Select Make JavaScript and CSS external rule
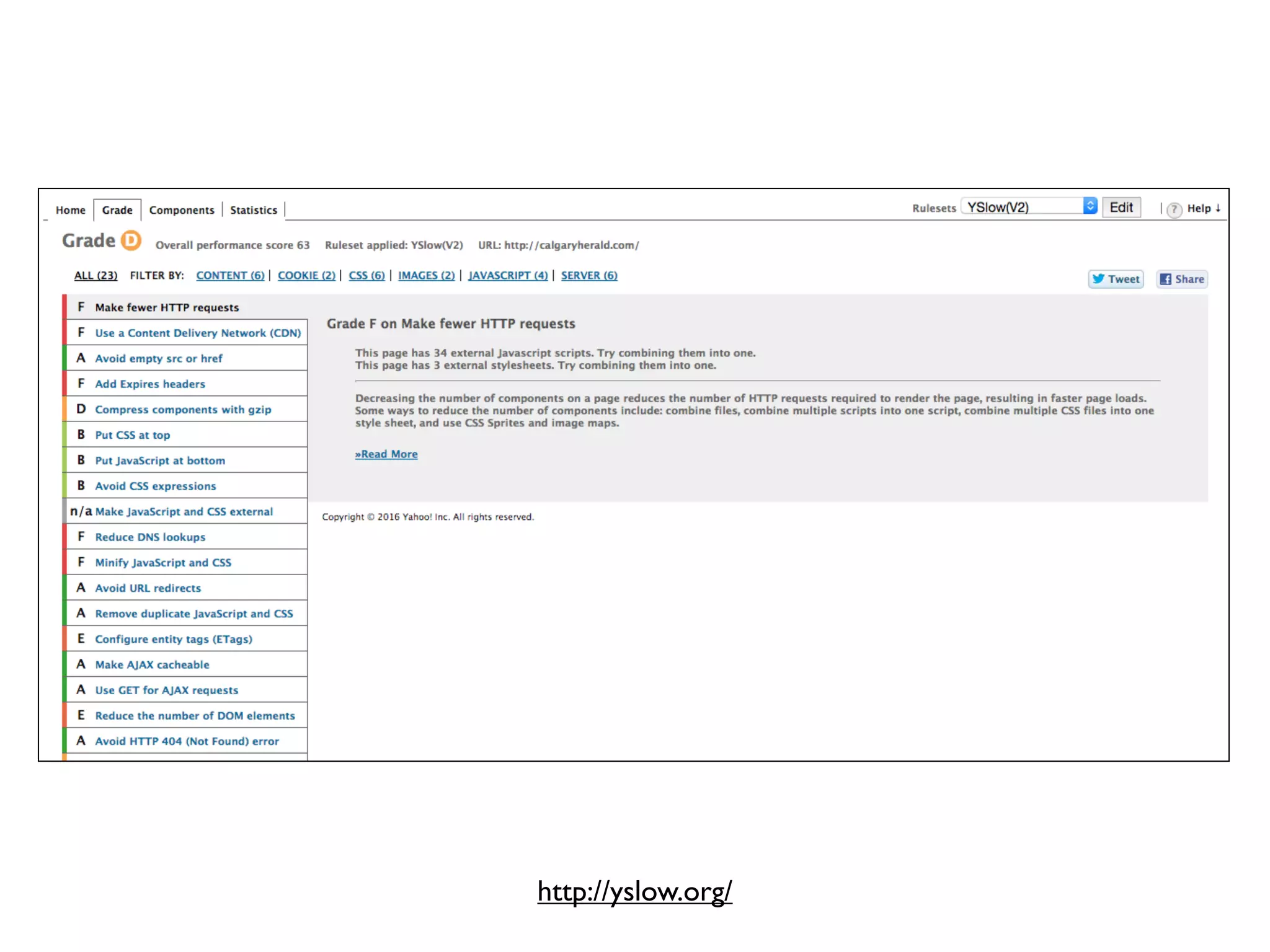 pyautogui.click(x=186, y=511)
